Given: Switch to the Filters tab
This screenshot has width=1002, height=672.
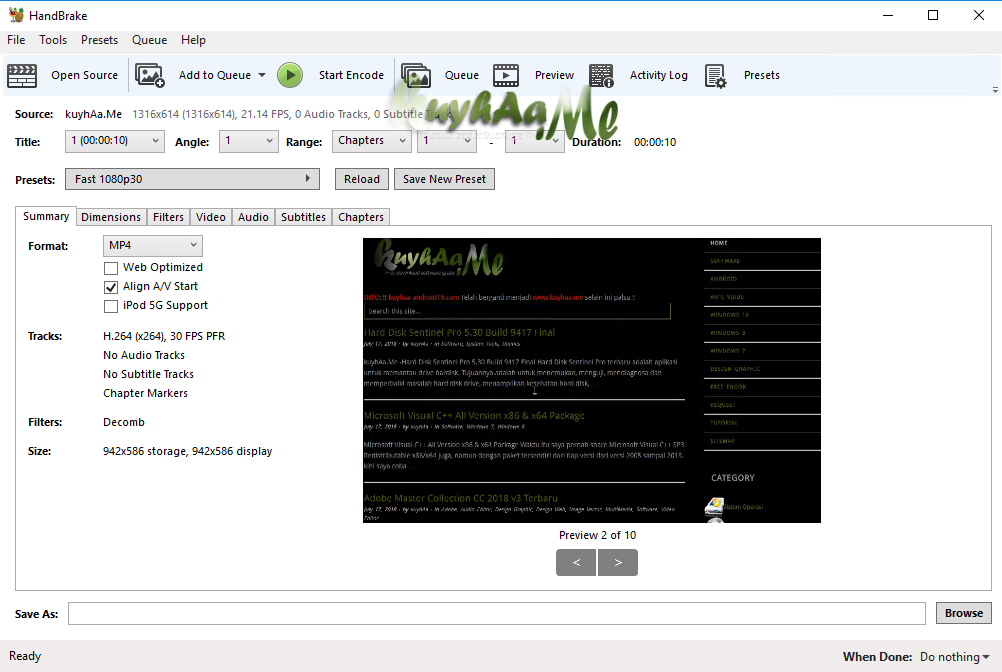Looking at the screenshot, I should [168, 217].
